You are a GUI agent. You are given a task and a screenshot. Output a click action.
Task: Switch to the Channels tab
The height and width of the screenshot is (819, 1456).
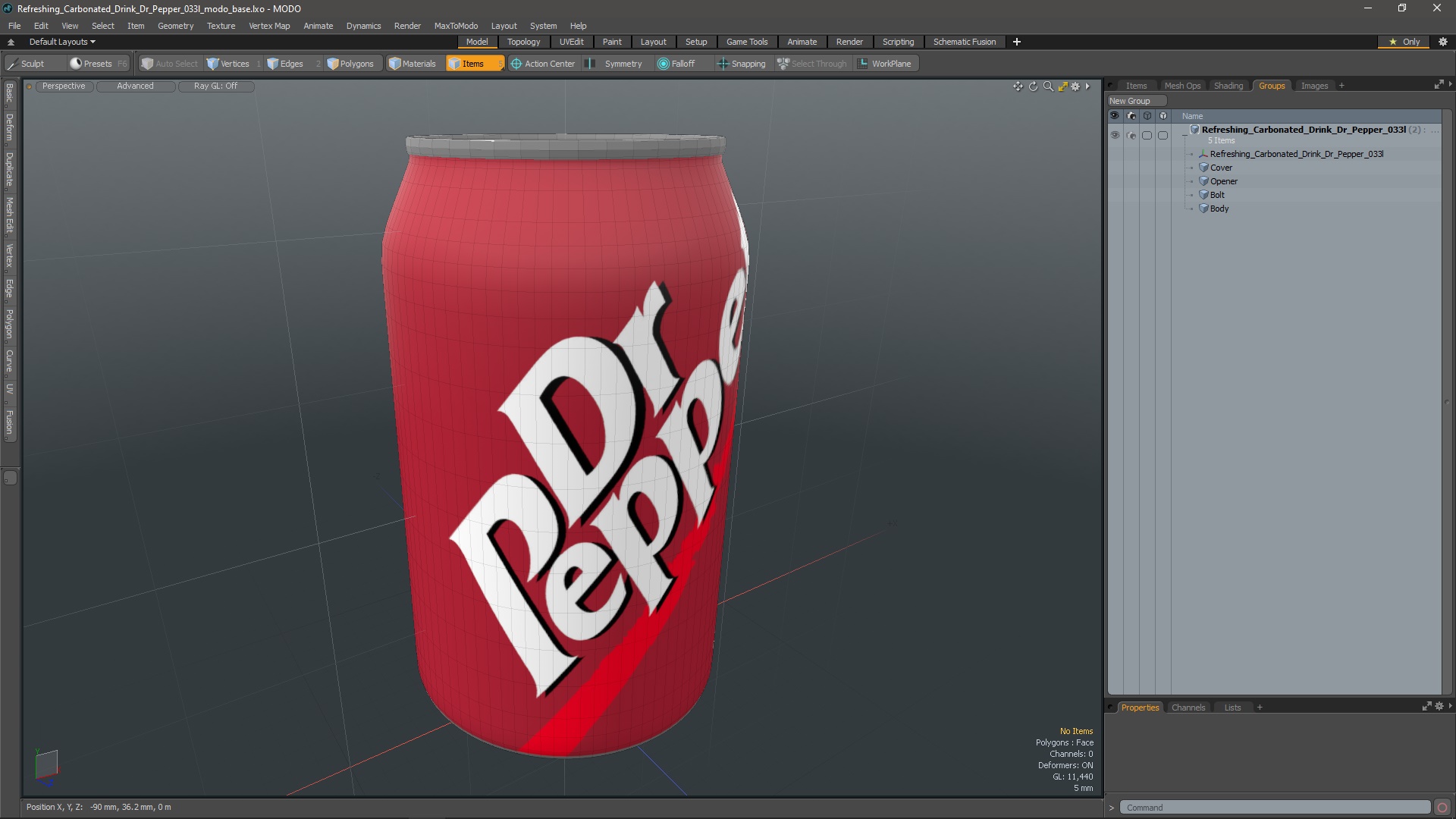[x=1188, y=708]
